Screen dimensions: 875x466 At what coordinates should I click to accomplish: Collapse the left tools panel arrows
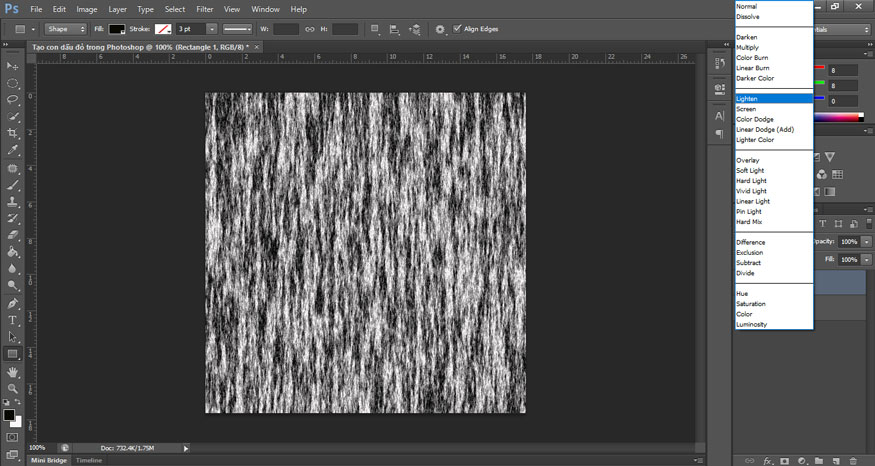(x=6, y=45)
